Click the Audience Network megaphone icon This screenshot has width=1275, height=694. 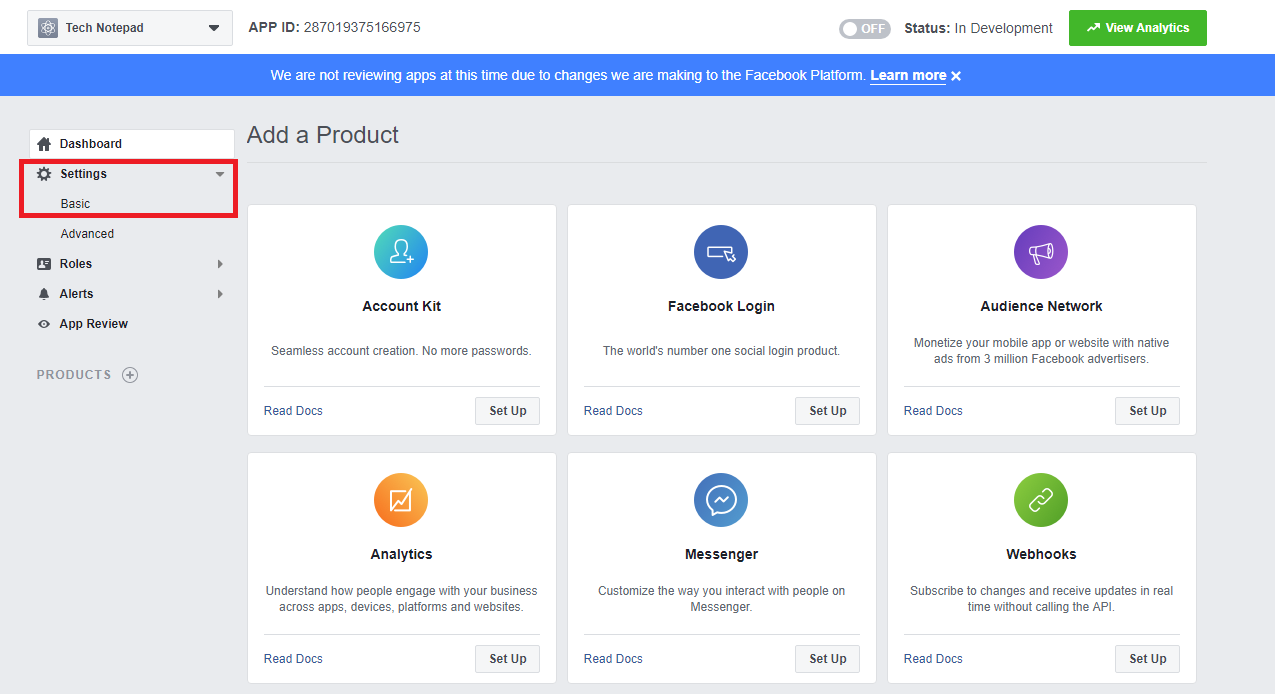[x=1041, y=252]
